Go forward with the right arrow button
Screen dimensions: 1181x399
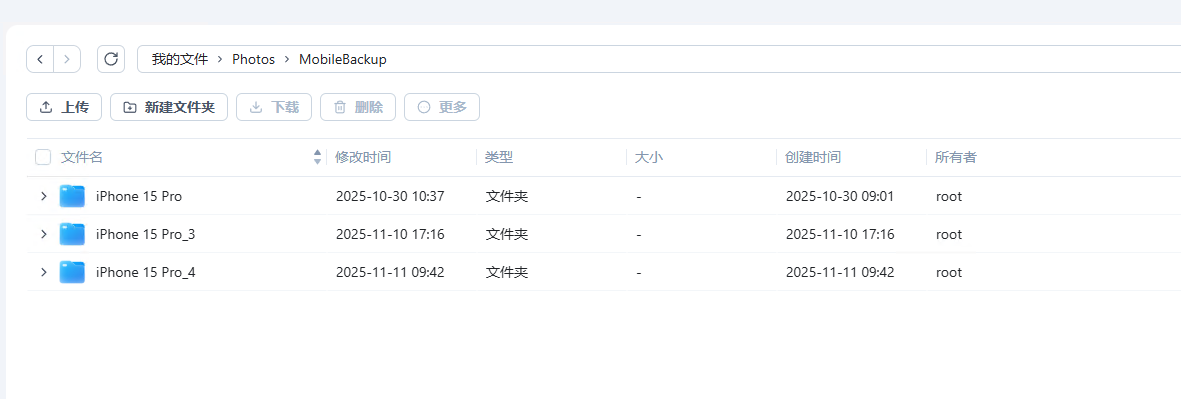coord(67,59)
